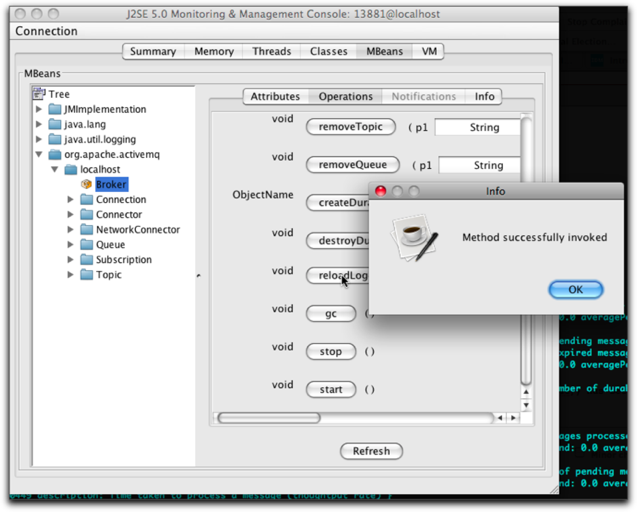Click the NetworkConnector folder icon

86,230
